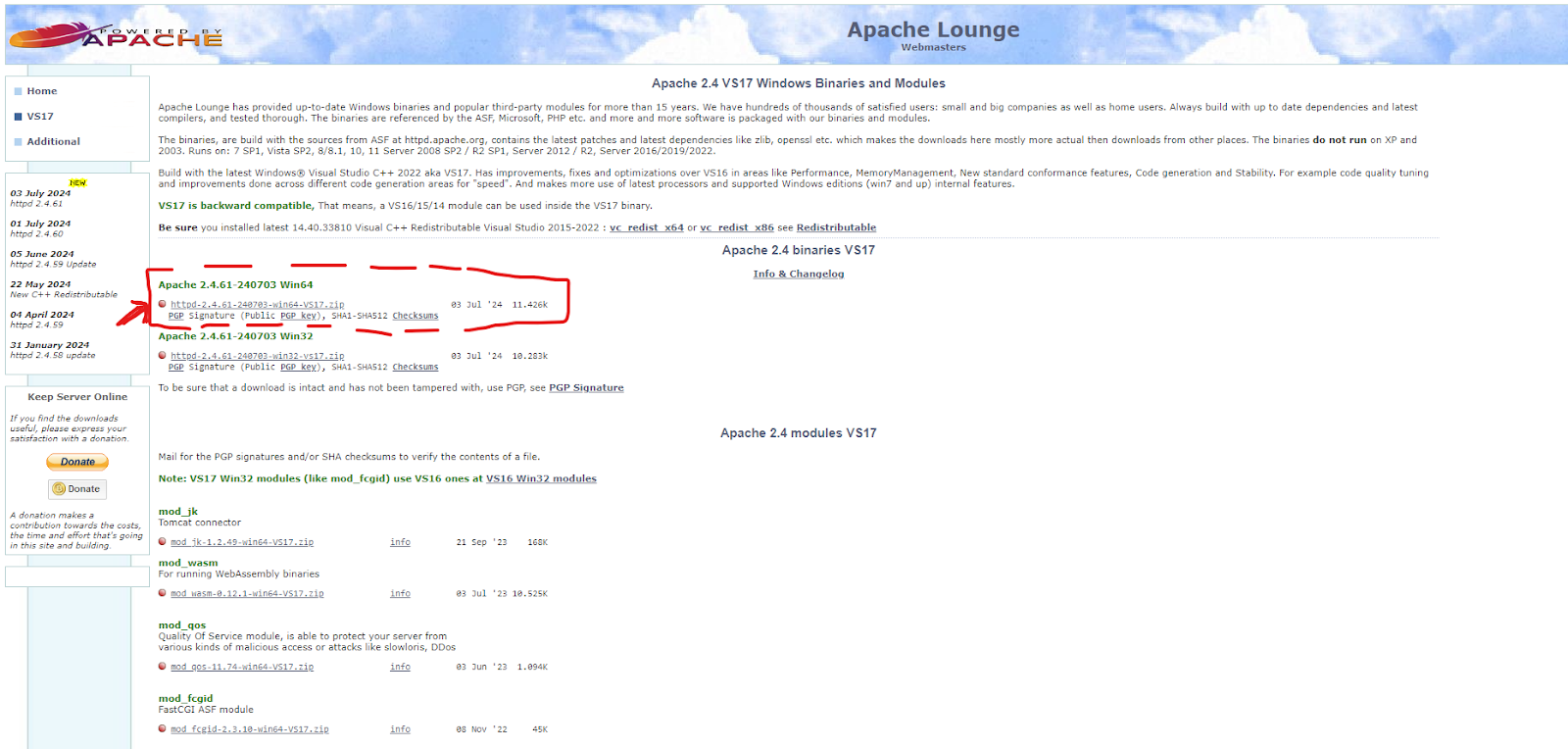Open the vc_redist_x64 link
Screen dimensions: 1568x749
(x=647, y=227)
